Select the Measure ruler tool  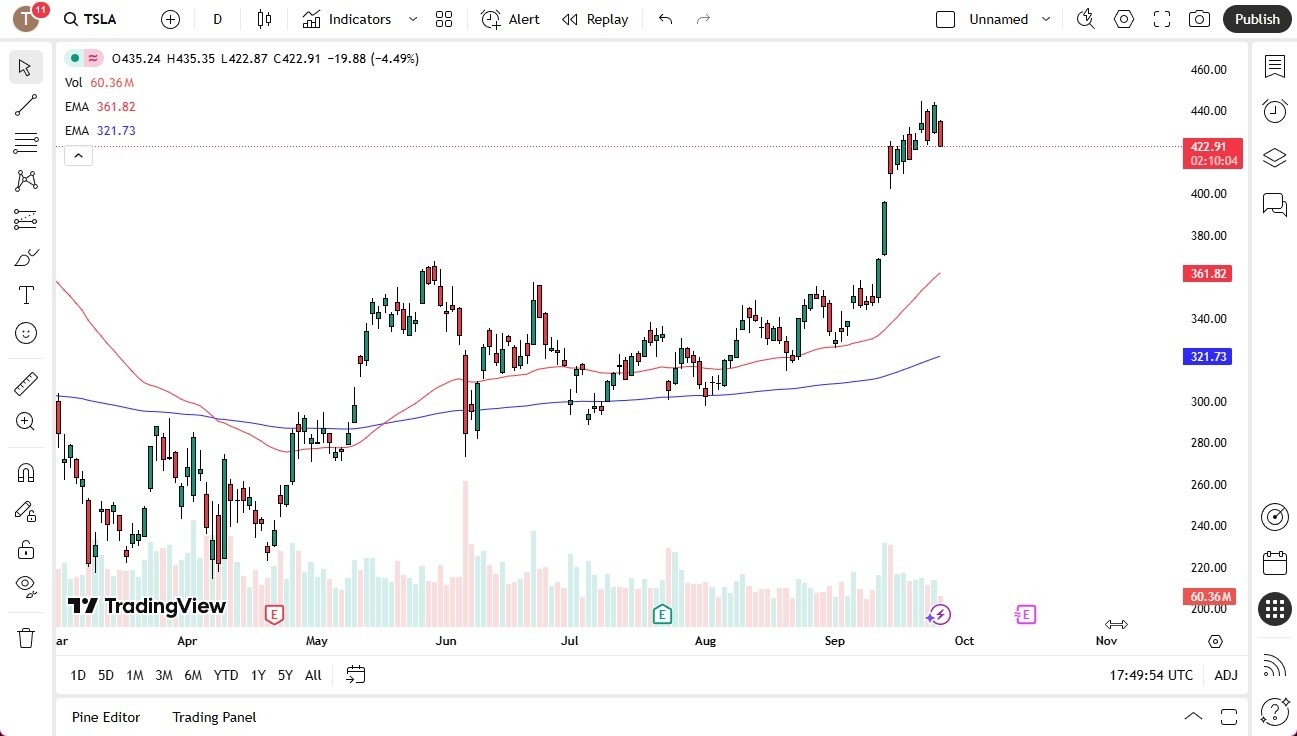(x=25, y=383)
